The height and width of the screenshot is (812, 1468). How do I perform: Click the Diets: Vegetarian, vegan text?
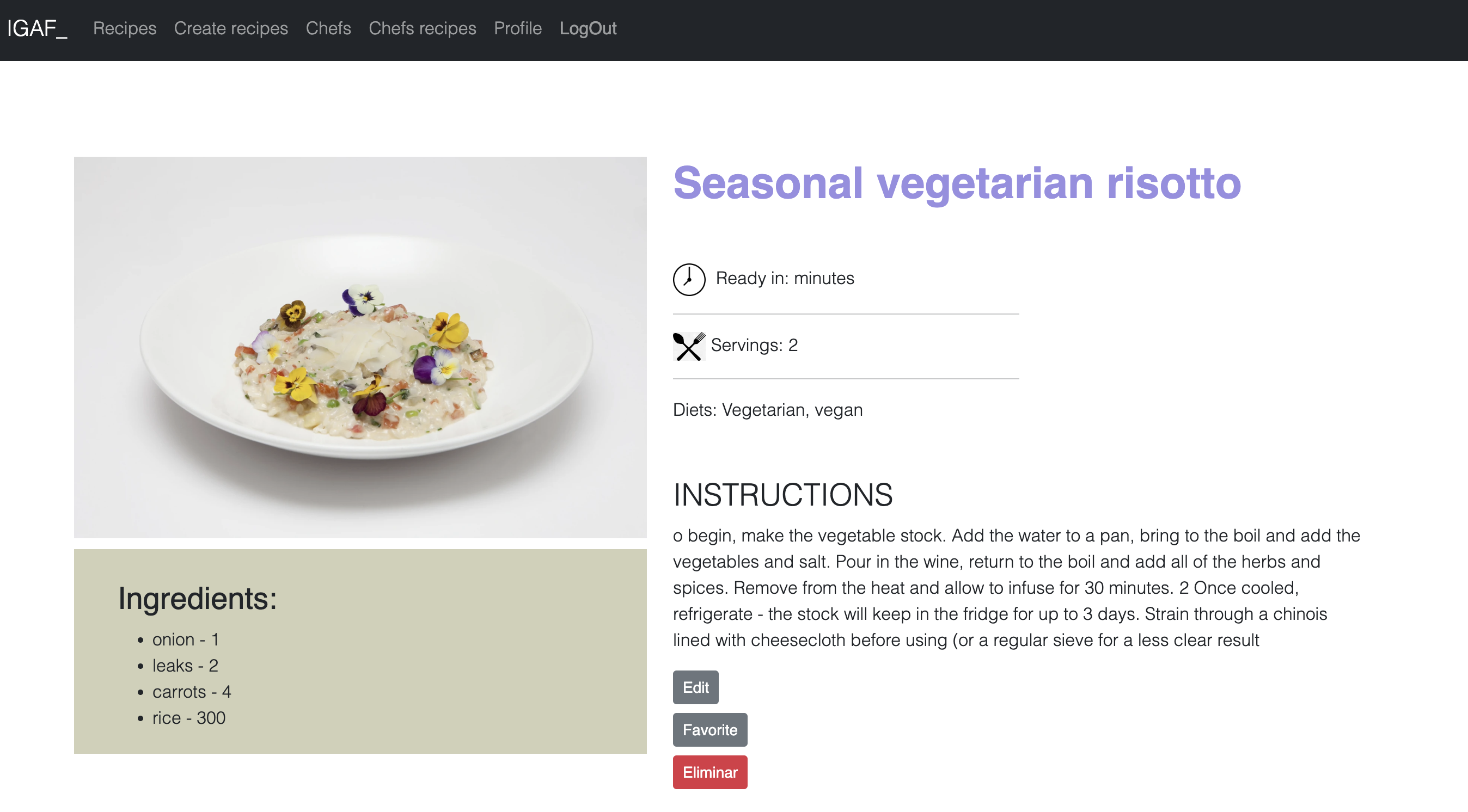767,409
